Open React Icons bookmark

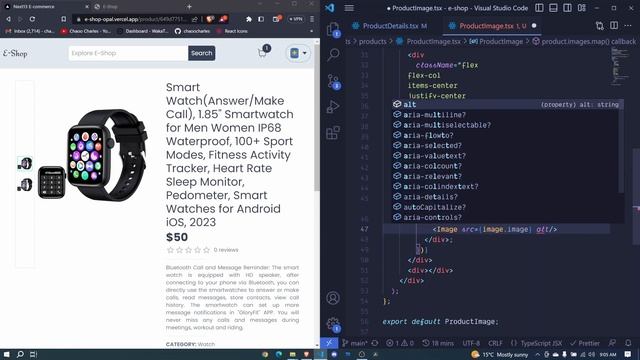click(x=232, y=31)
